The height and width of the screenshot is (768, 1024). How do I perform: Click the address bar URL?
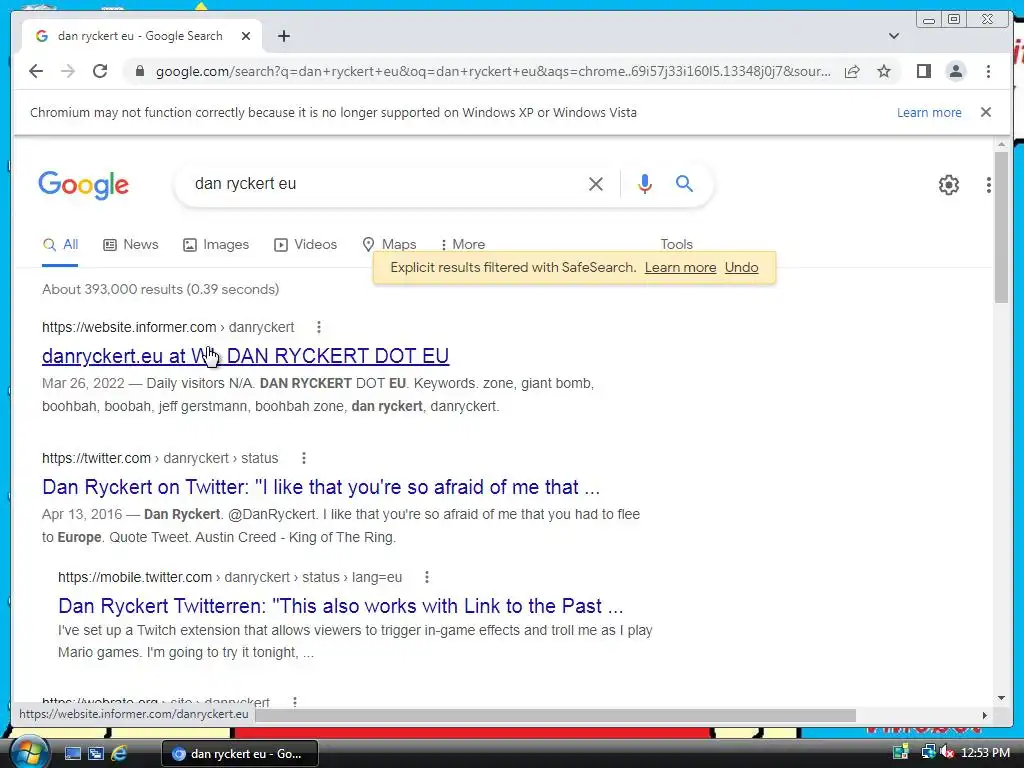coord(493,71)
